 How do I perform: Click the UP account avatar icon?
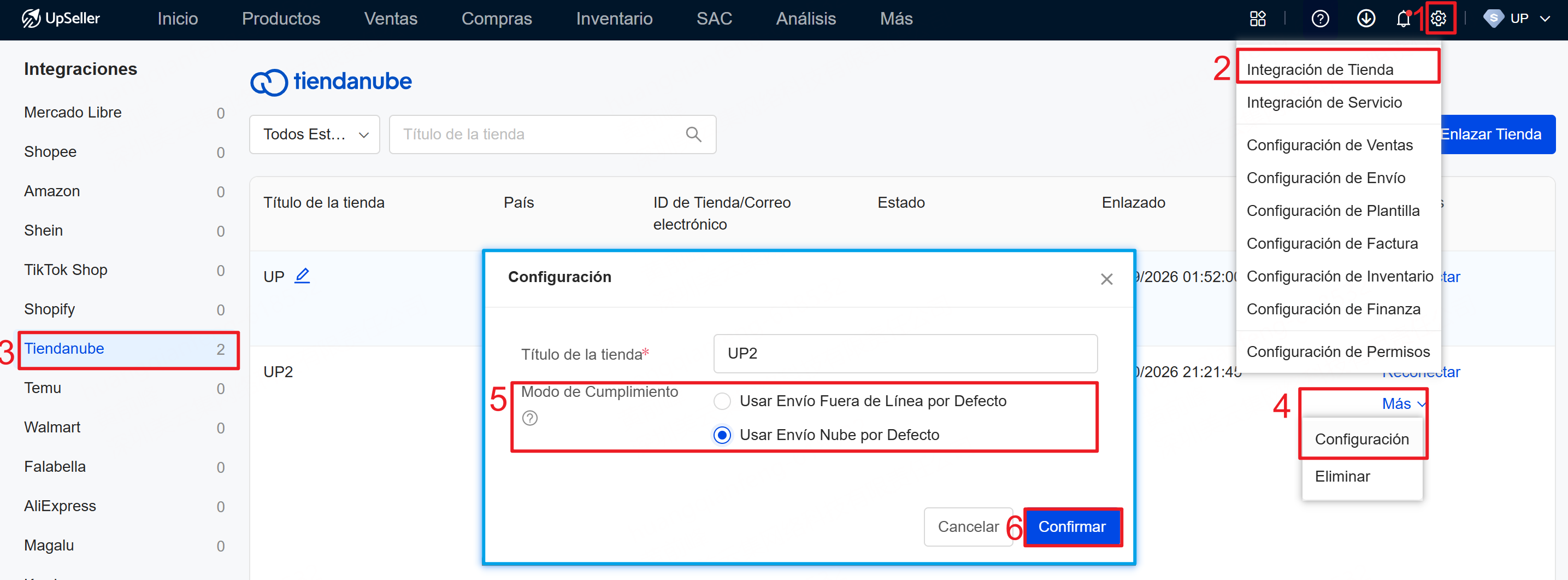[x=1493, y=19]
